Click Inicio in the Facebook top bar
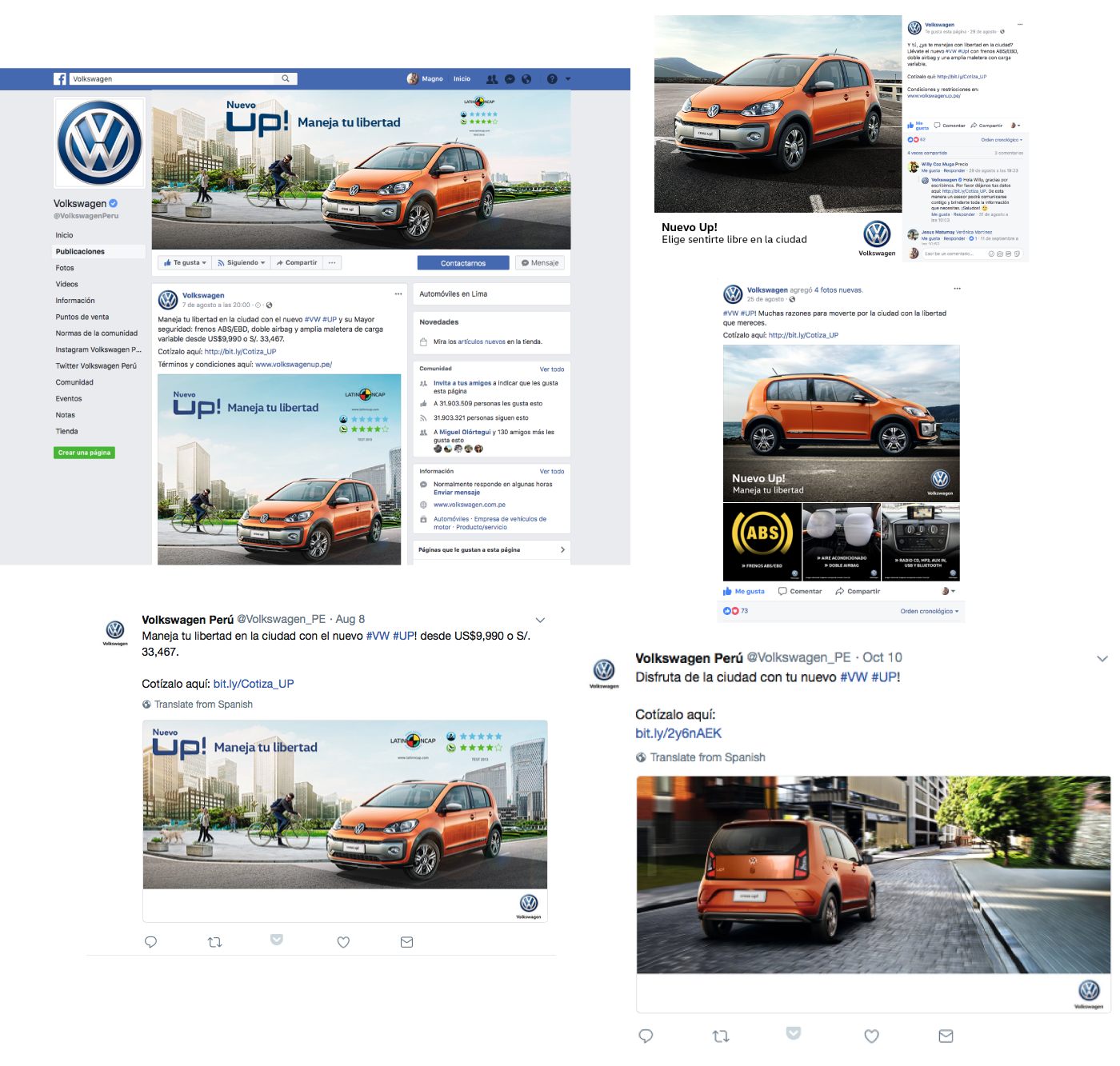 [x=462, y=79]
